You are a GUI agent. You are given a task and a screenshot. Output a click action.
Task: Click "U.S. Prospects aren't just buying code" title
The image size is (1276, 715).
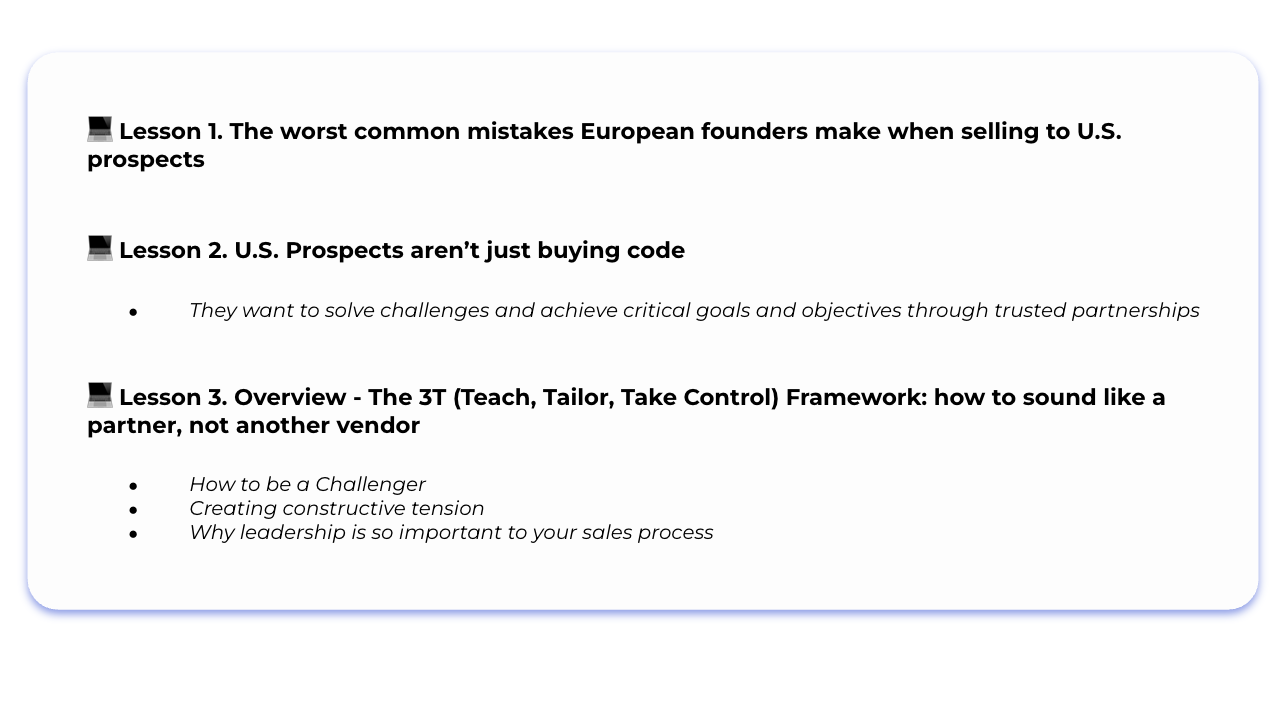tap(459, 251)
